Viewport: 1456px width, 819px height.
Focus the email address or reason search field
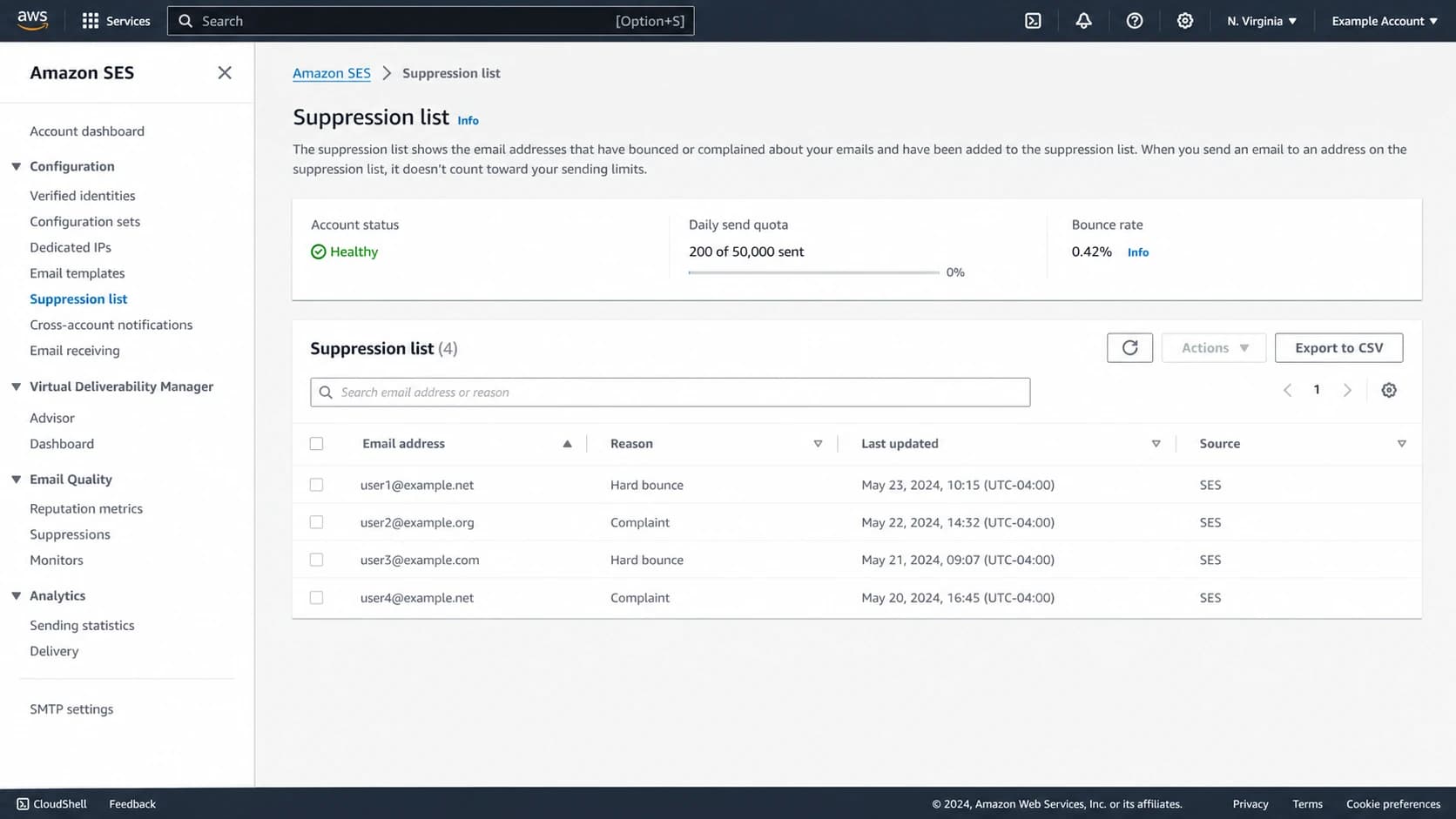click(670, 393)
